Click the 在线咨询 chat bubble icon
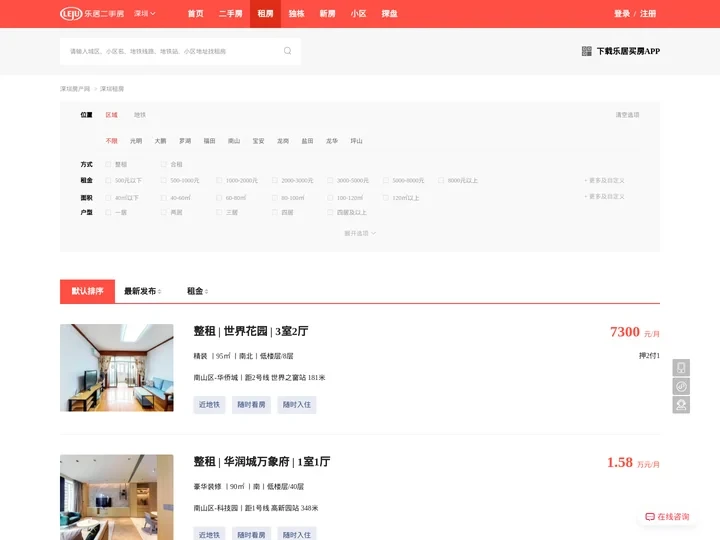Screen dimensions: 720x540 650,517
